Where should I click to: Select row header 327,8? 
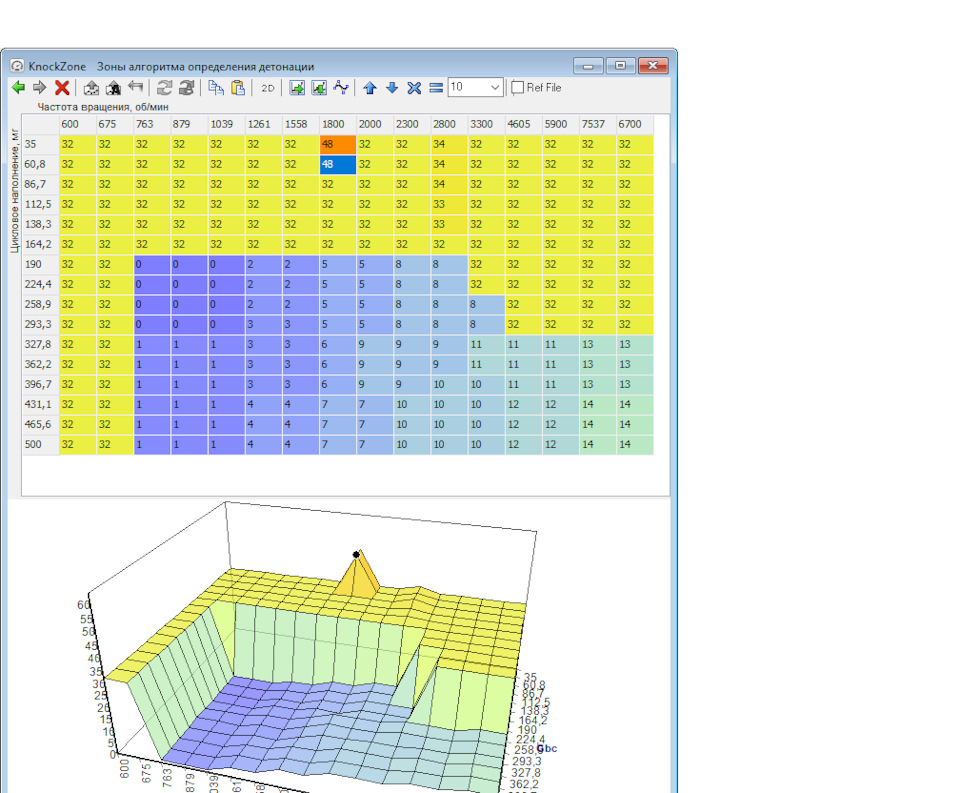[x=40, y=345]
